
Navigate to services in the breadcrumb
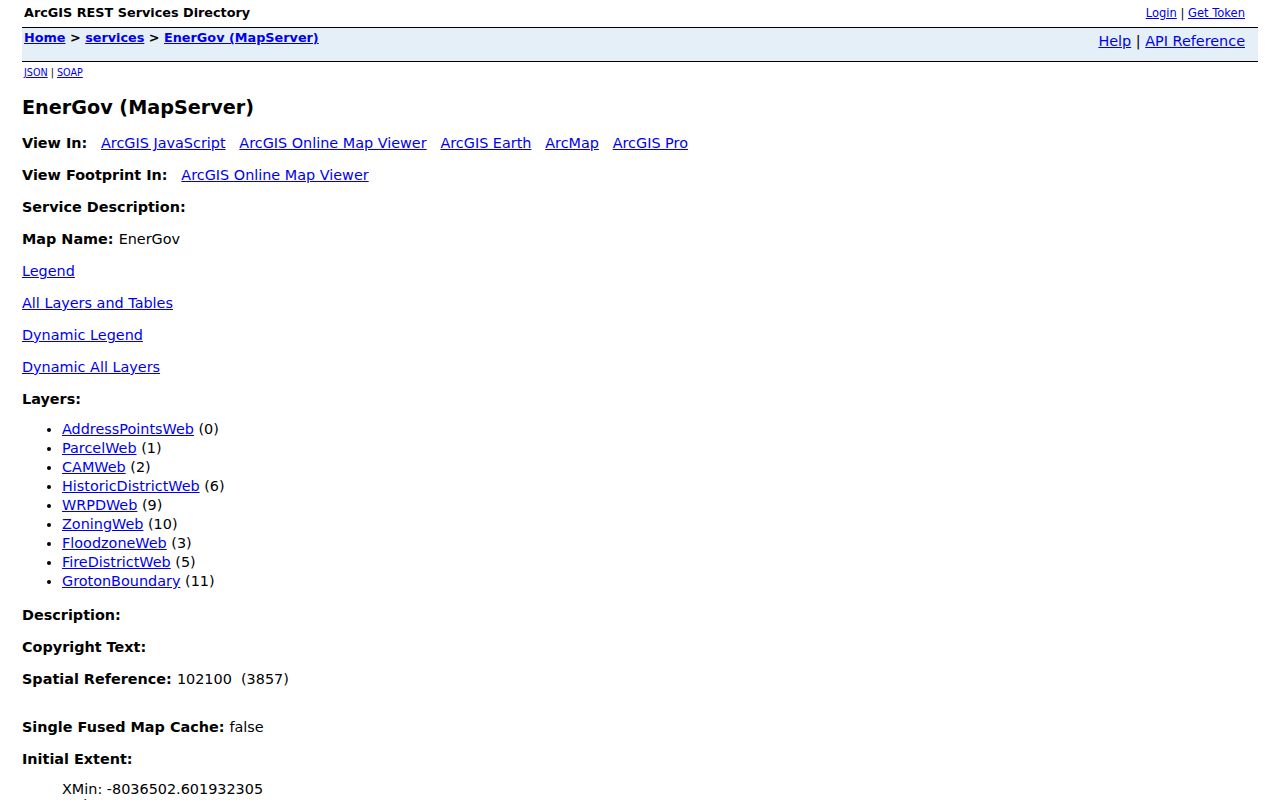115,38
